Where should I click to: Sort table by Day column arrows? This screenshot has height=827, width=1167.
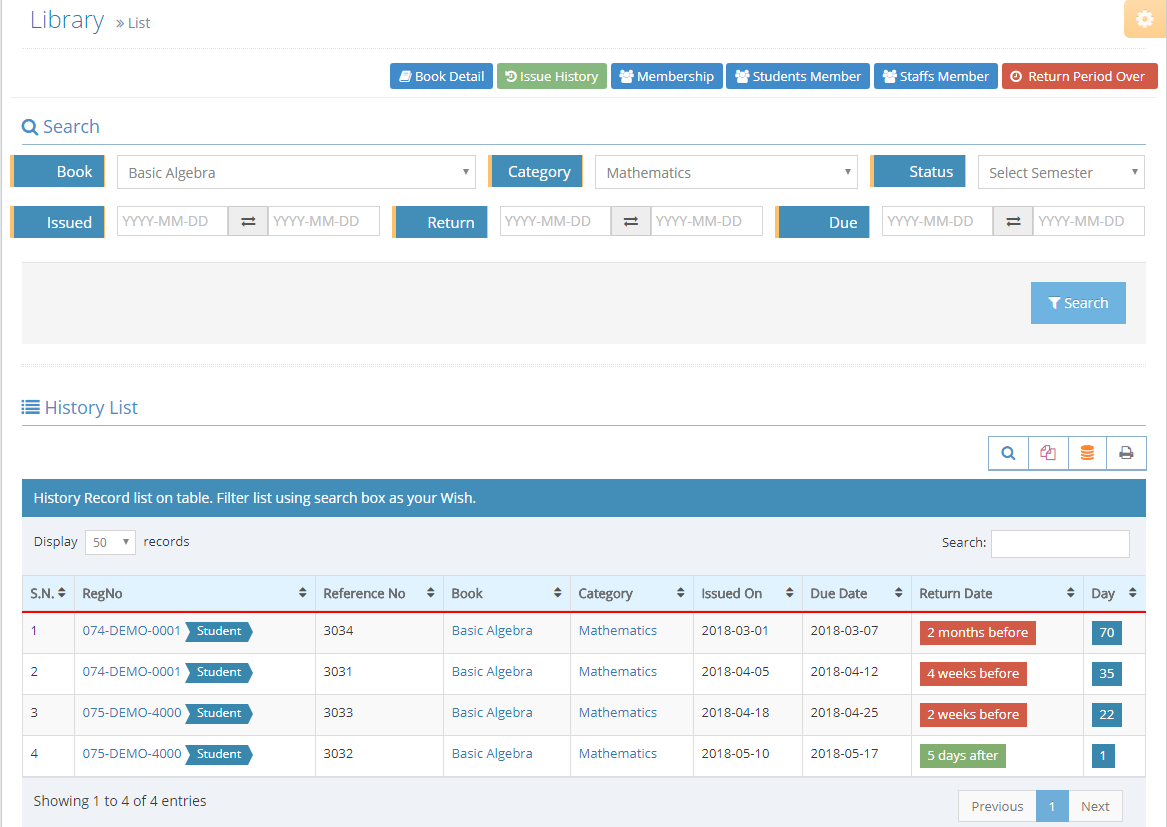pos(1132,593)
